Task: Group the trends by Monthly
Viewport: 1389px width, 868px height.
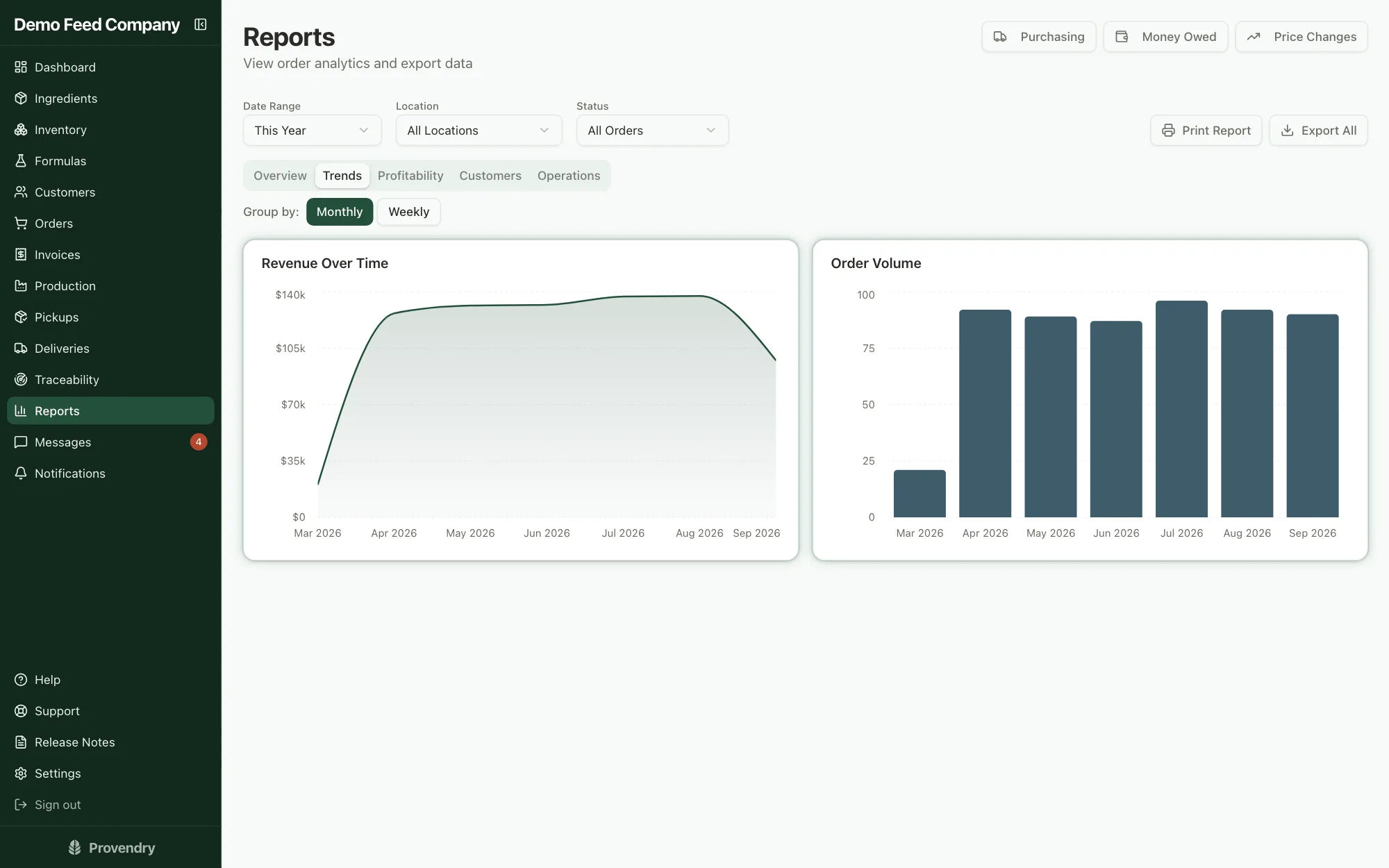Action: 340,212
